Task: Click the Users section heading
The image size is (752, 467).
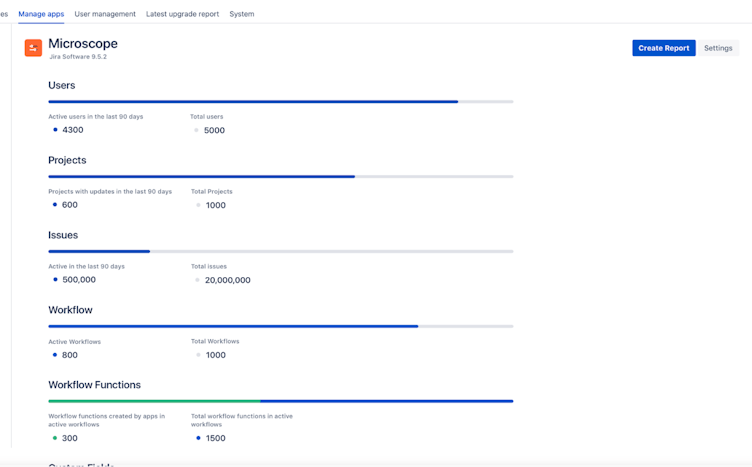Action: click(61, 85)
